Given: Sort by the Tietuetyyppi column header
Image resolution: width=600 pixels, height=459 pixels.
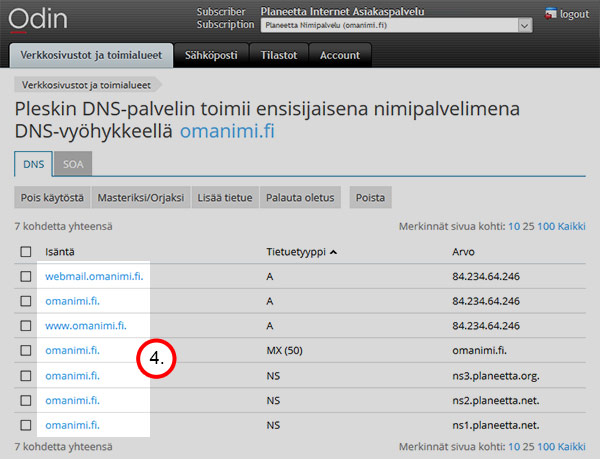Looking at the screenshot, I should [x=296, y=252].
